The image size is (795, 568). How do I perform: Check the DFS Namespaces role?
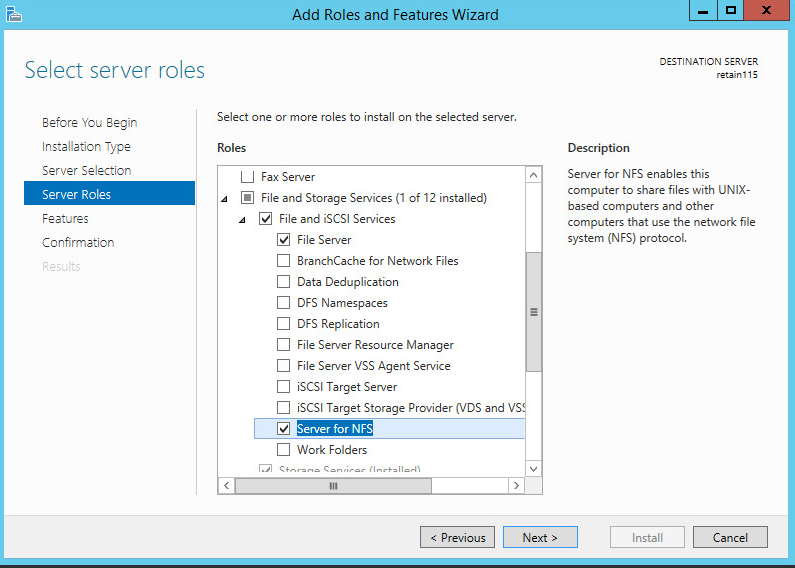pos(284,303)
